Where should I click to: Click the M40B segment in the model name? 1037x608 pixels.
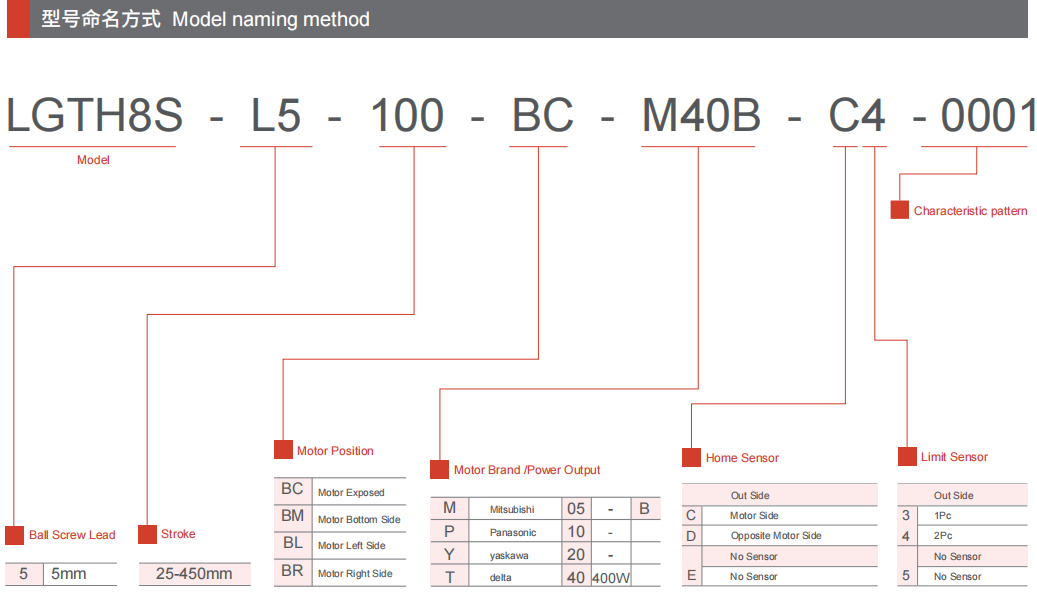tap(700, 116)
